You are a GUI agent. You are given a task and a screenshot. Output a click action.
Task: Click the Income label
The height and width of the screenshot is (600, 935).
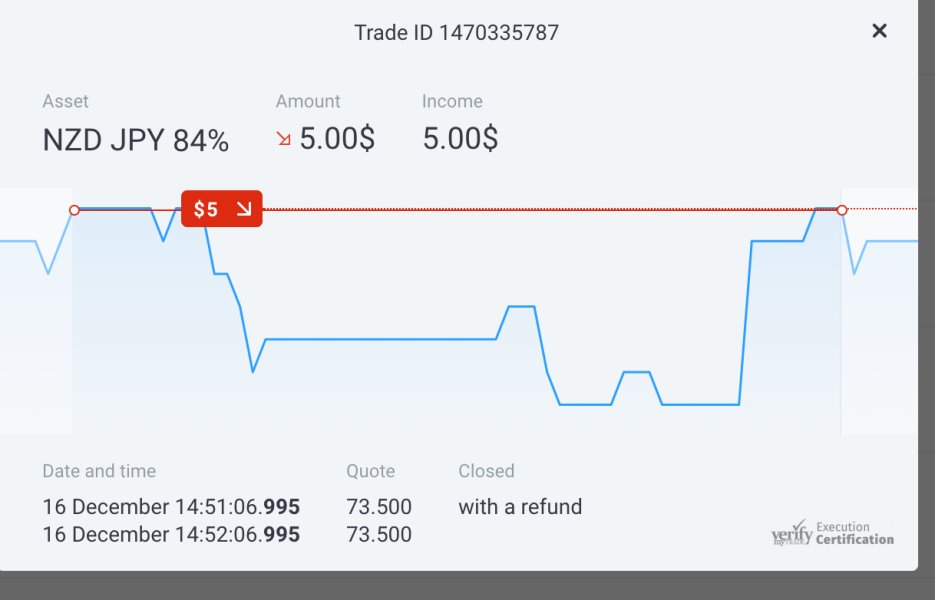tap(452, 101)
